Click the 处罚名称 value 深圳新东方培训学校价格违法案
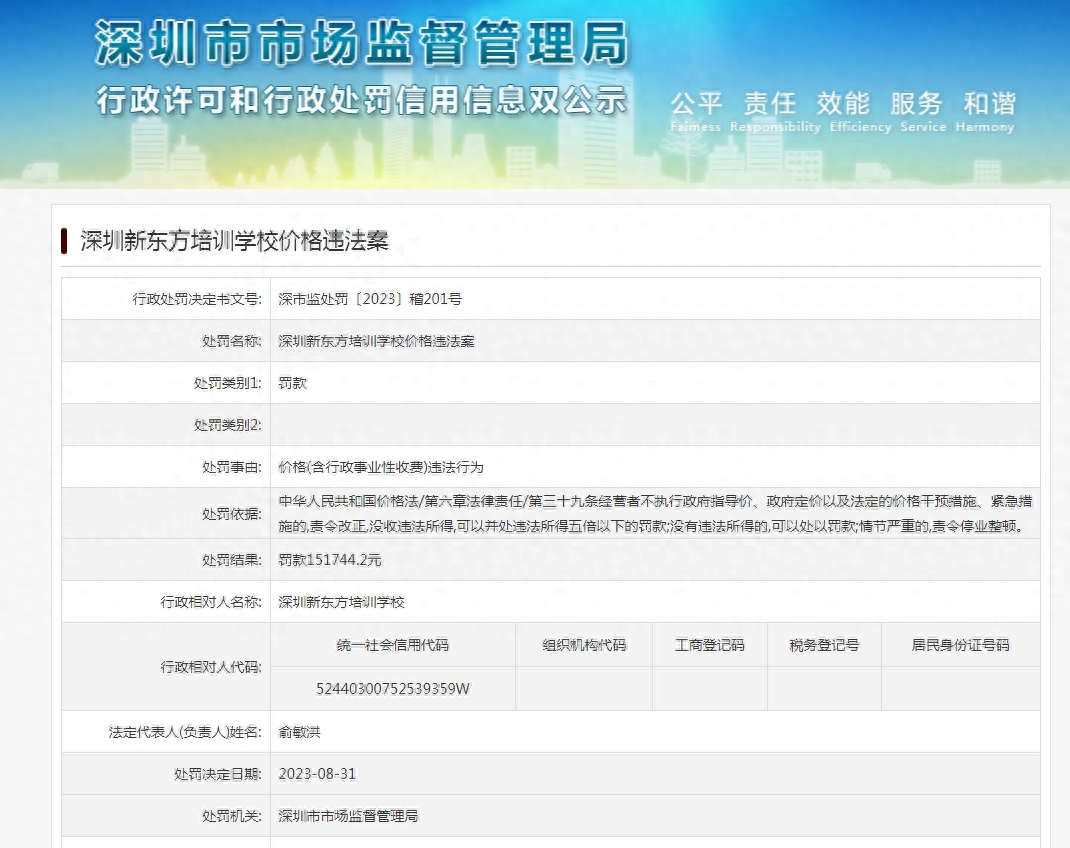 (x=376, y=341)
